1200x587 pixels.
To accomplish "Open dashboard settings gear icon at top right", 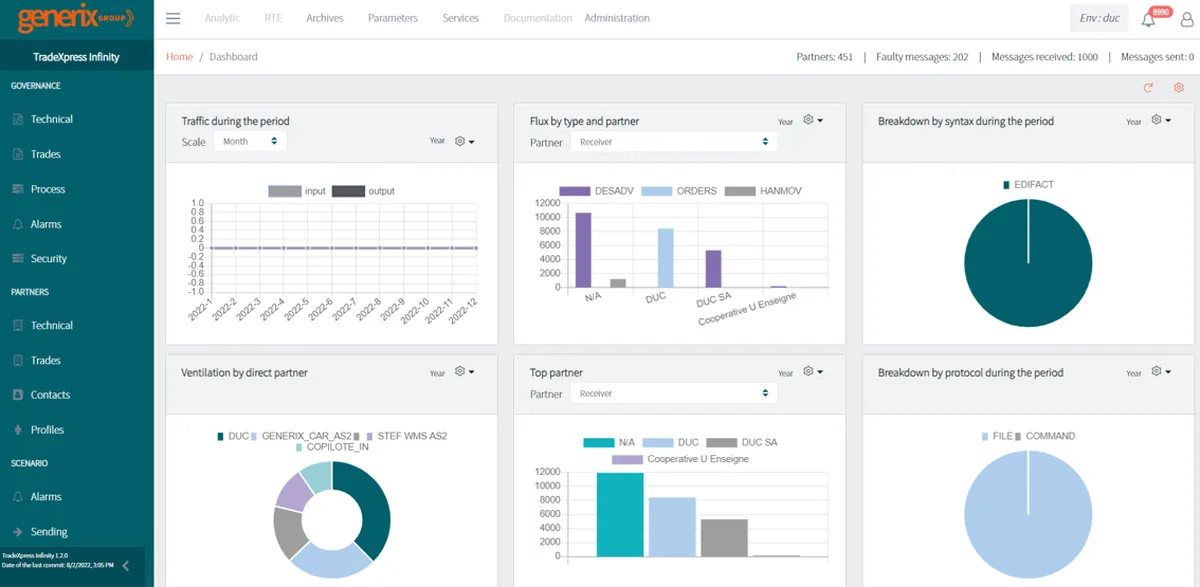I will pos(1179,88).
